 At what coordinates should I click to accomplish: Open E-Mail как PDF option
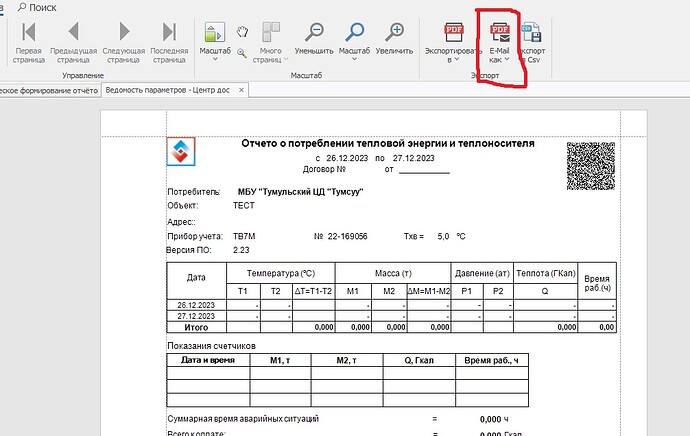499,42
